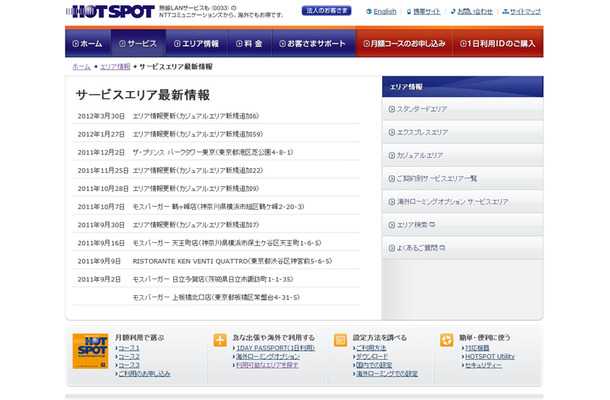Open the コース2 footer link
This screenshot has width=610, height=400.
point(129,357)
